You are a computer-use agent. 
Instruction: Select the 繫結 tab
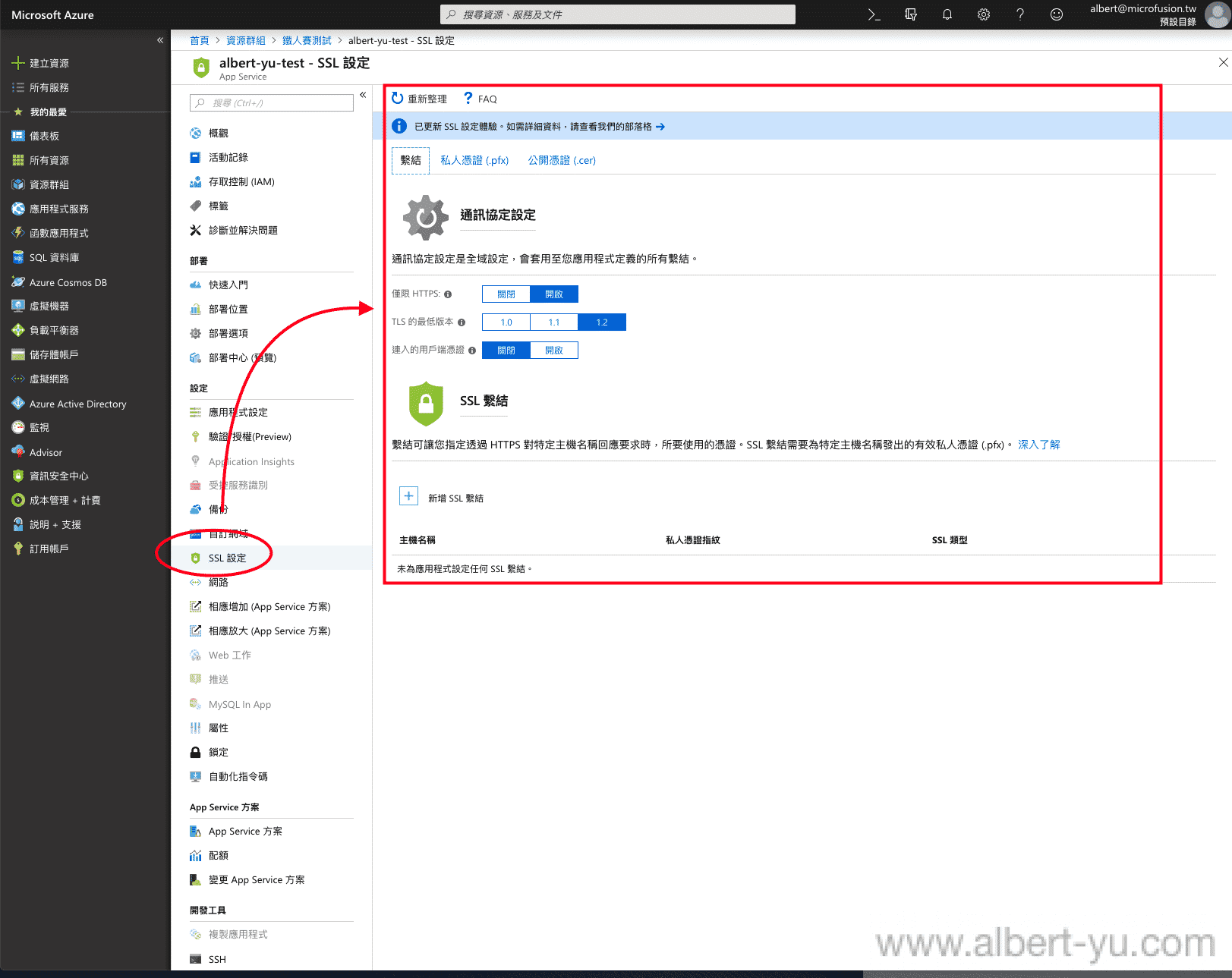coord(411,160)
